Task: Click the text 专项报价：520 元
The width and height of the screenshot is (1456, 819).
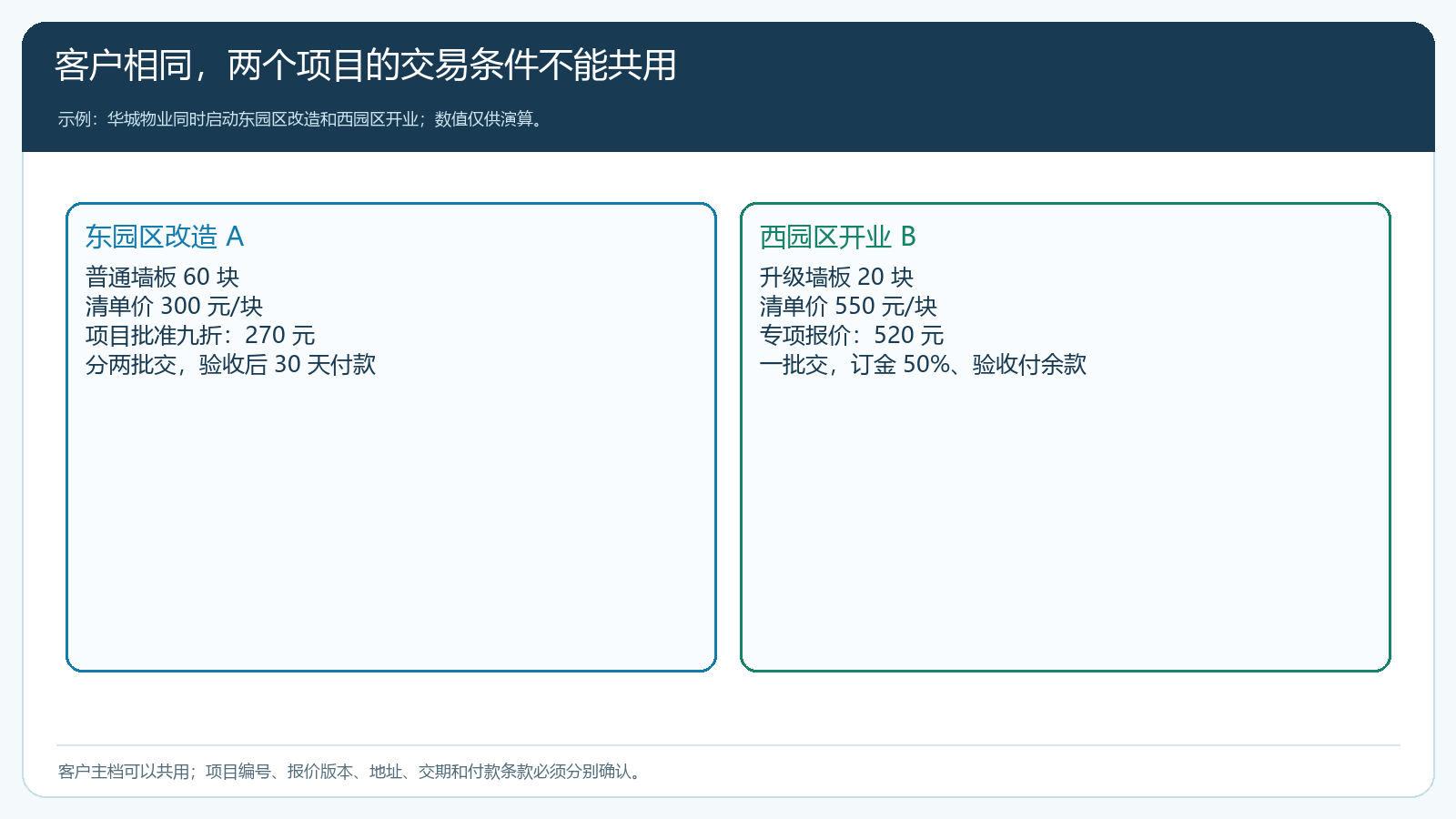Action: point(852,335)
